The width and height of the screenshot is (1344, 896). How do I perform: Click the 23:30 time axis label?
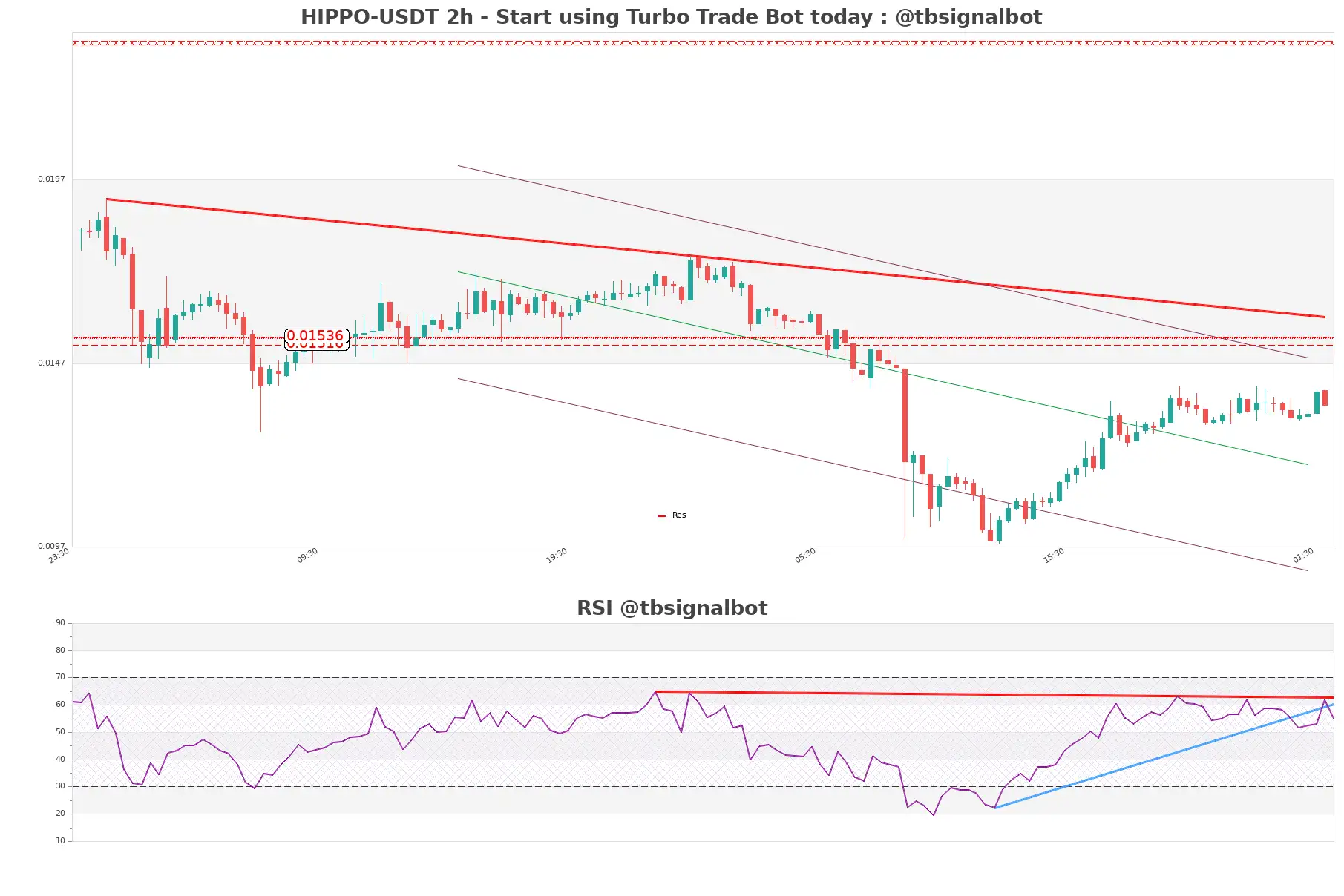pyautogui.click(x=59, y=556)
